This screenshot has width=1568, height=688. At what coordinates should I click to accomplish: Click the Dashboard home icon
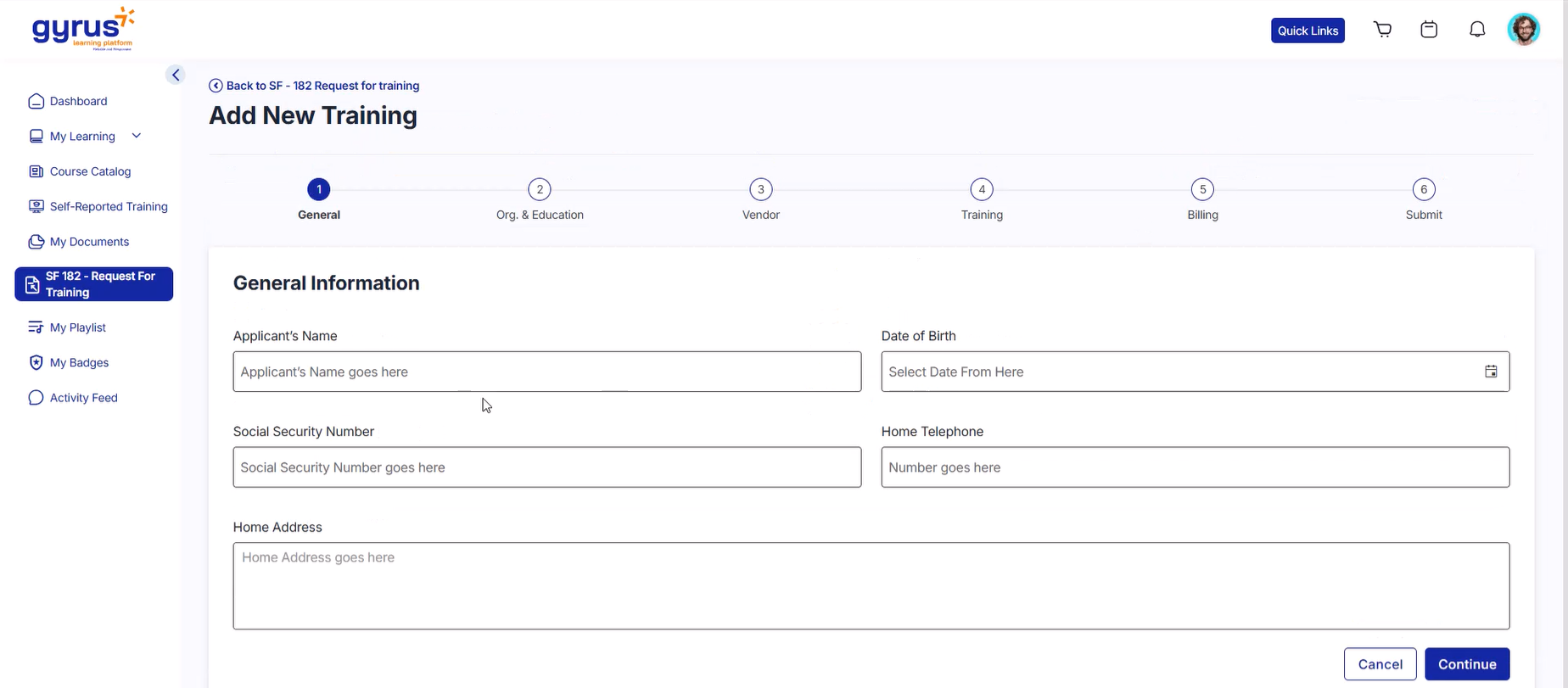pyautogui.click(x=36, y=101)
